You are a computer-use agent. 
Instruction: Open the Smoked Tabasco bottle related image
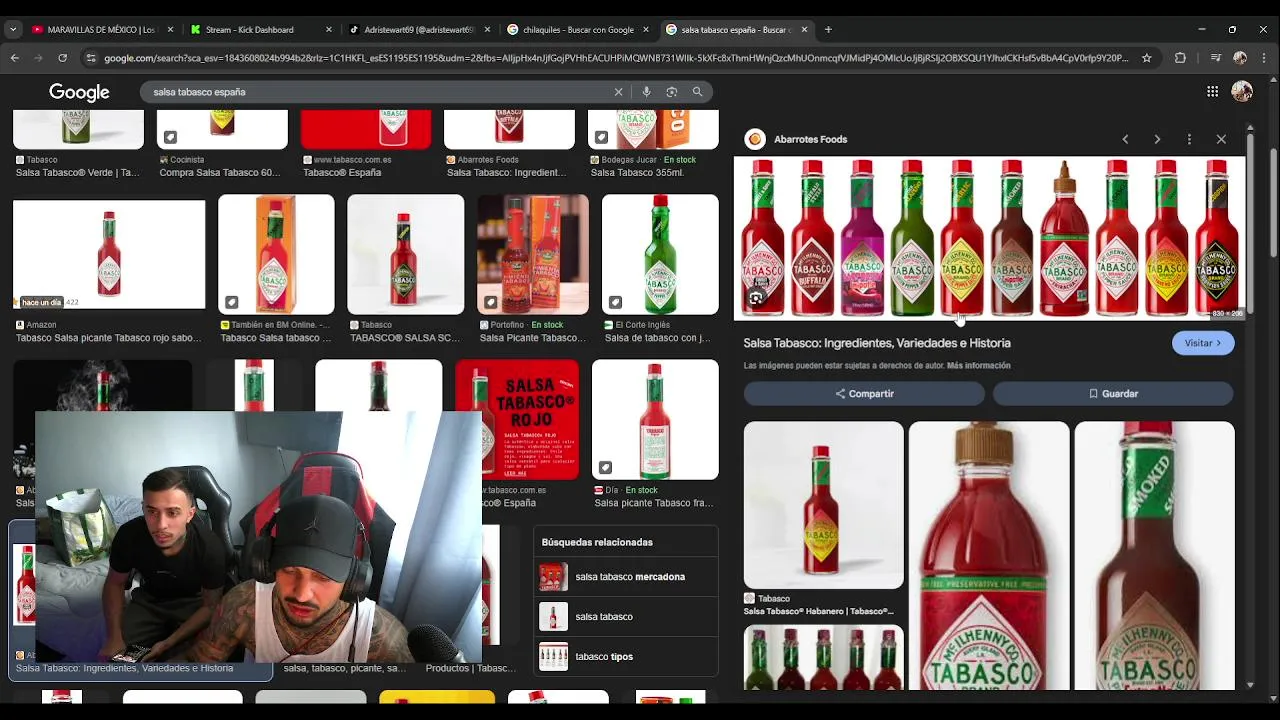(1154, 555)
